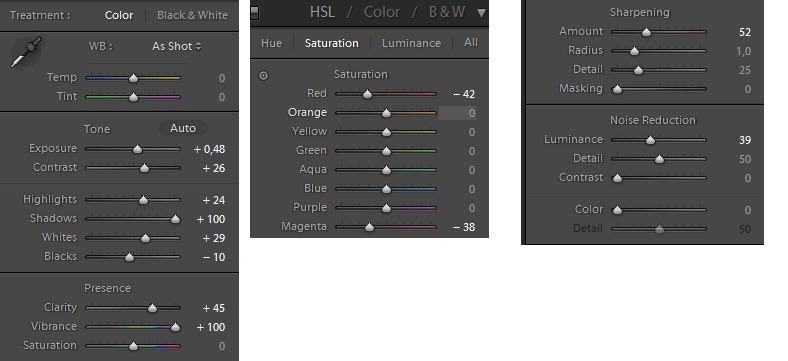Open the WB As Shot preset dropdown
The width and height of the screenshot is (788, 361).
pyautogui.click(x=176, y=46)
